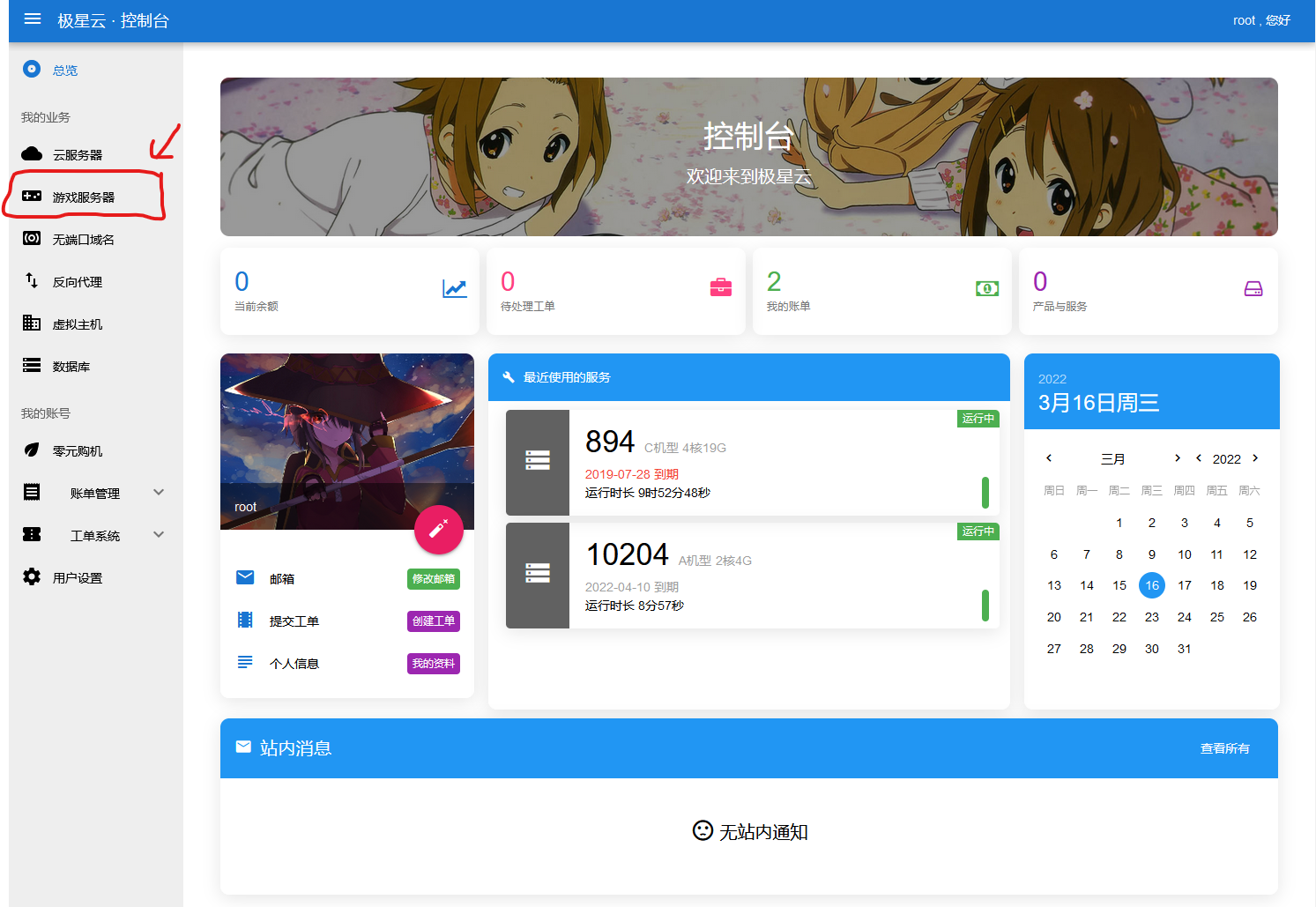Click the money icon on 我的账单 card
The height and width of the screenshot is (907, 1316).
point(987,288)
